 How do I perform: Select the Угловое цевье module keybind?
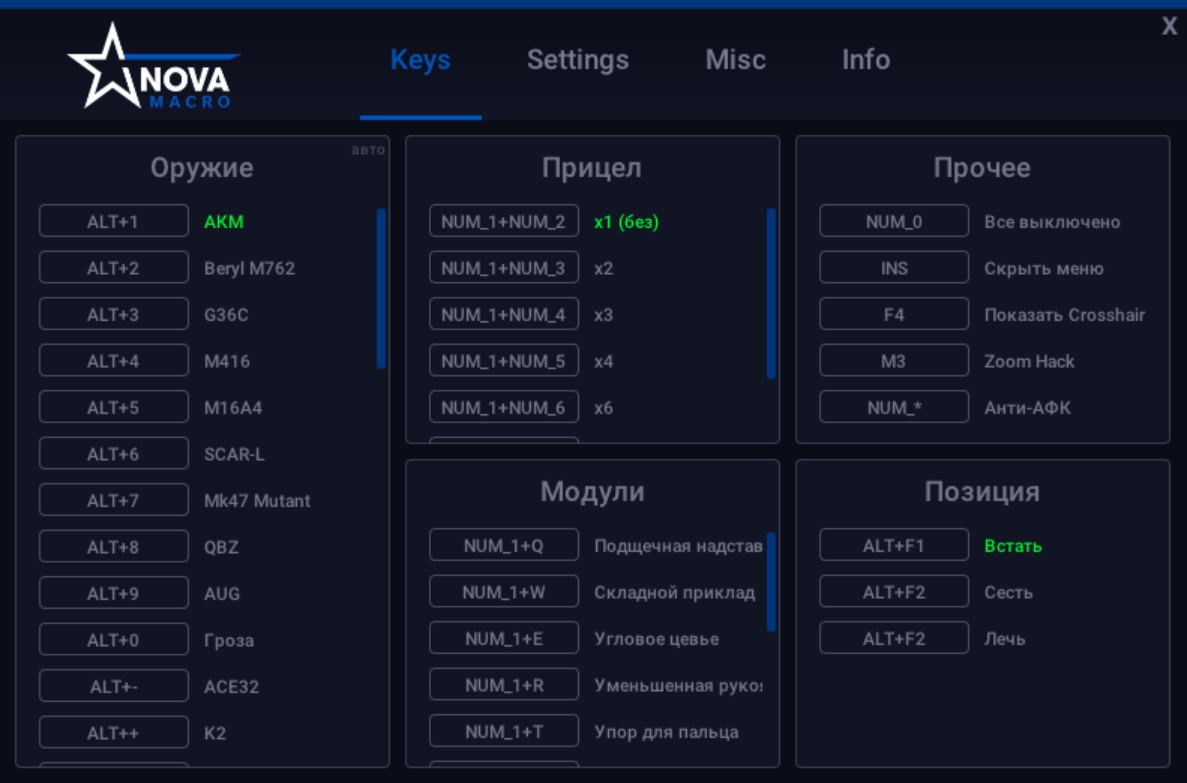(503, 637)
